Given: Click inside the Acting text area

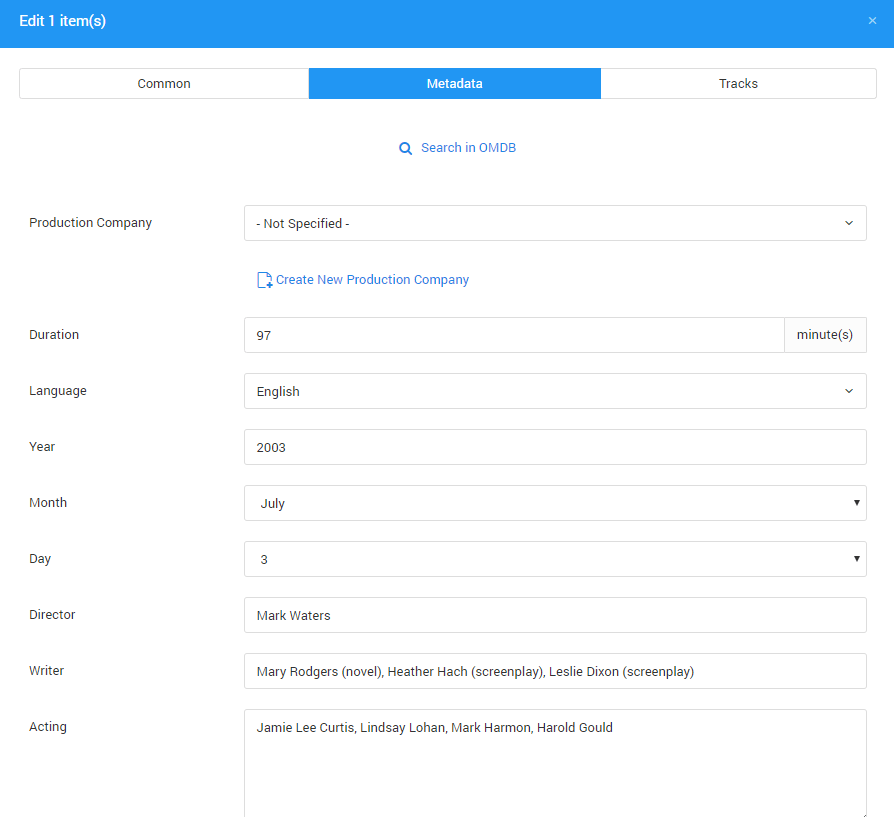Looking at the screenshot, I should (x=555, y=763).
